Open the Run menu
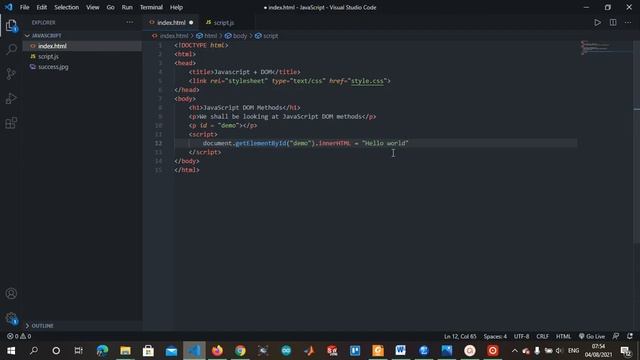Image resolution: width=640 pixels, height=360 pixels. click(127, 7)
